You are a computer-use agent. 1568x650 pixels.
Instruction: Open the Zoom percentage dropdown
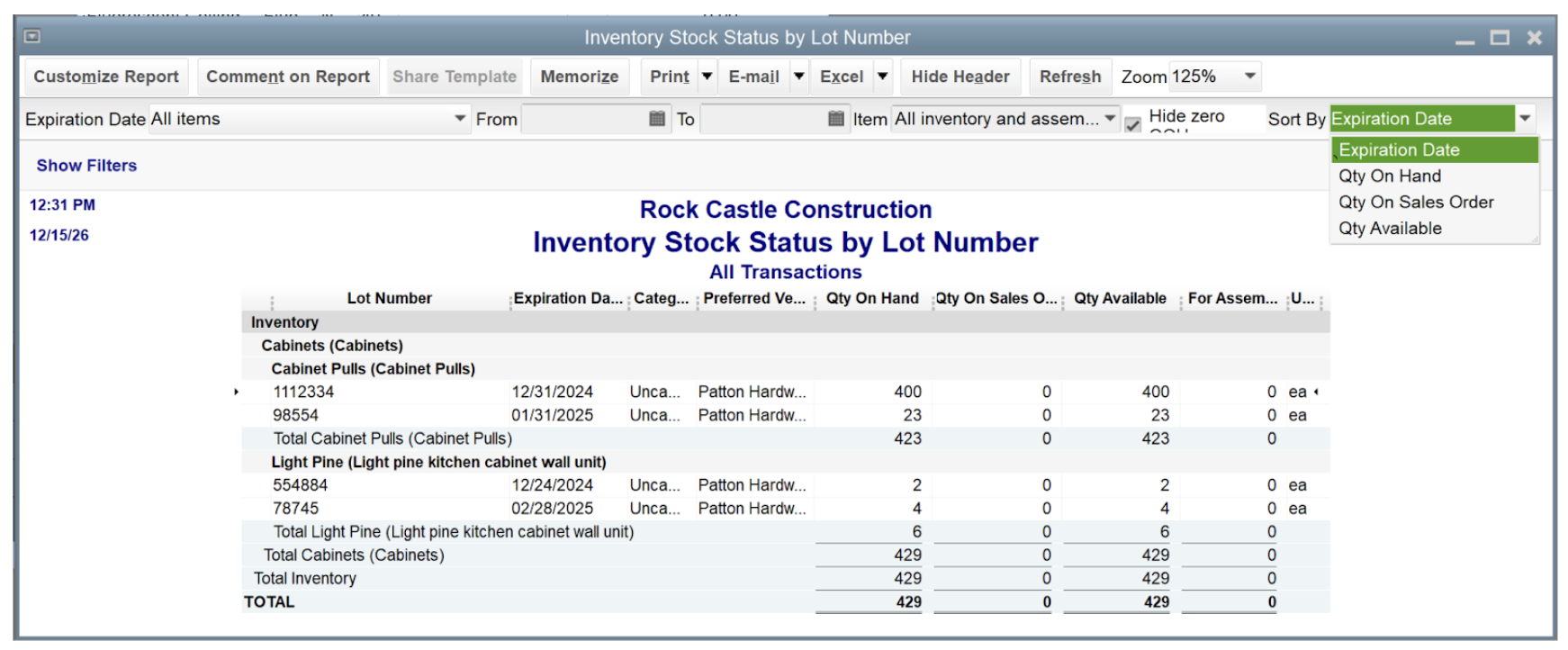[1250, 77]
